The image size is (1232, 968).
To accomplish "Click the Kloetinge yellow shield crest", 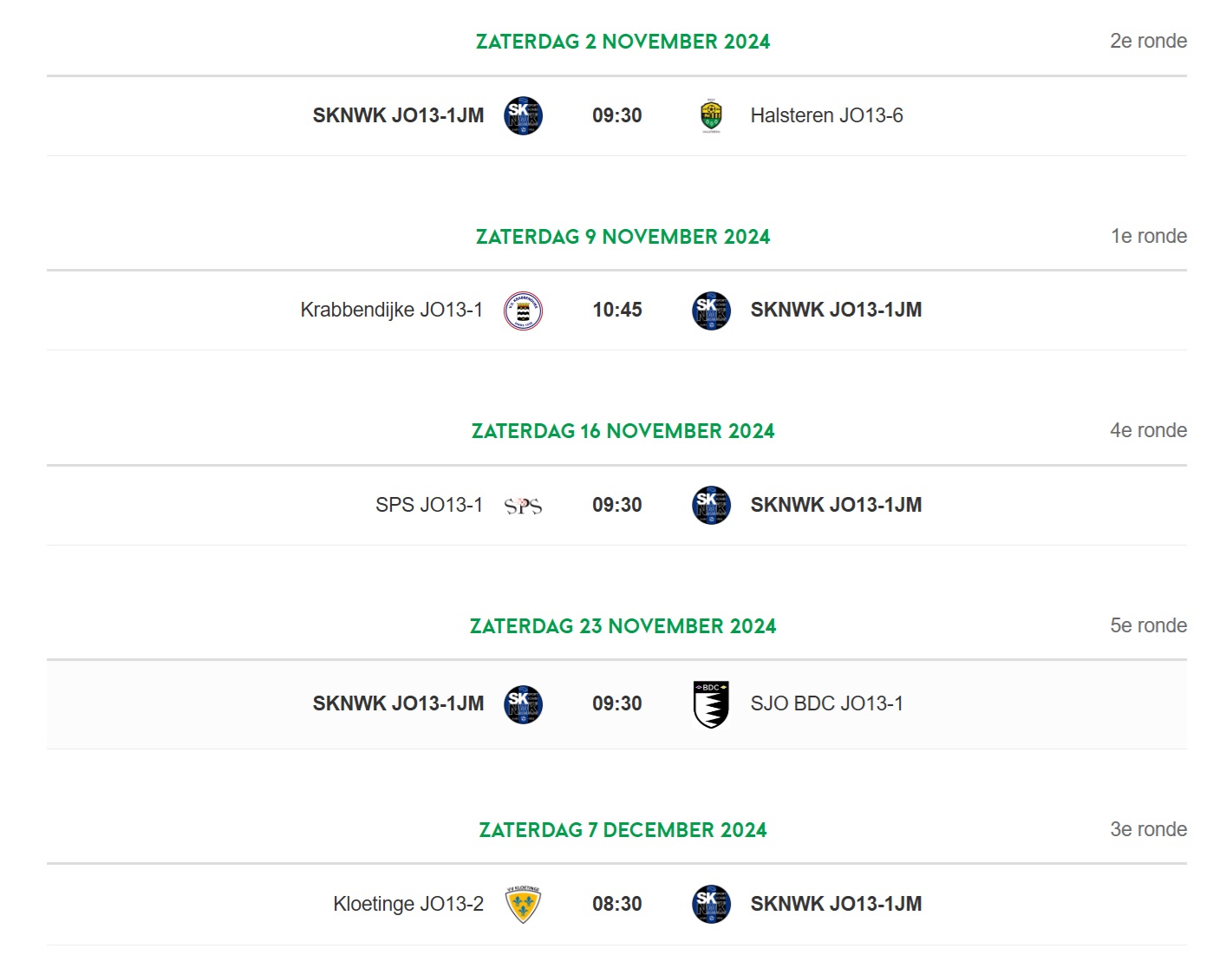I will [x=523, y=905].
